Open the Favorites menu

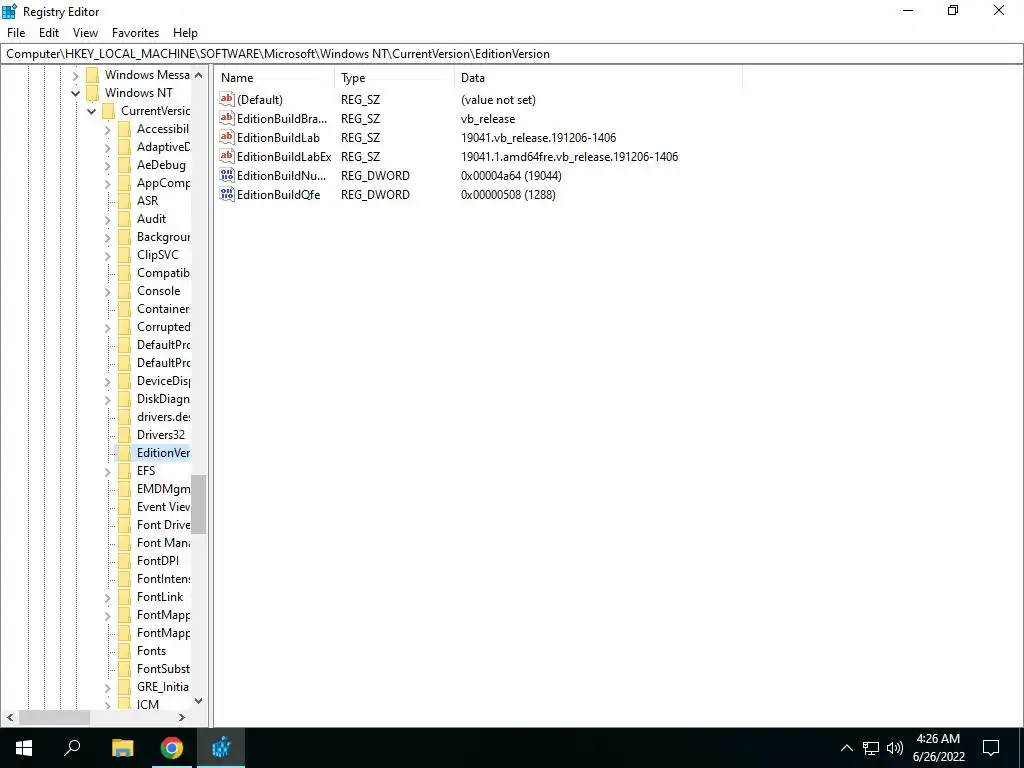[x=135, y=33]
